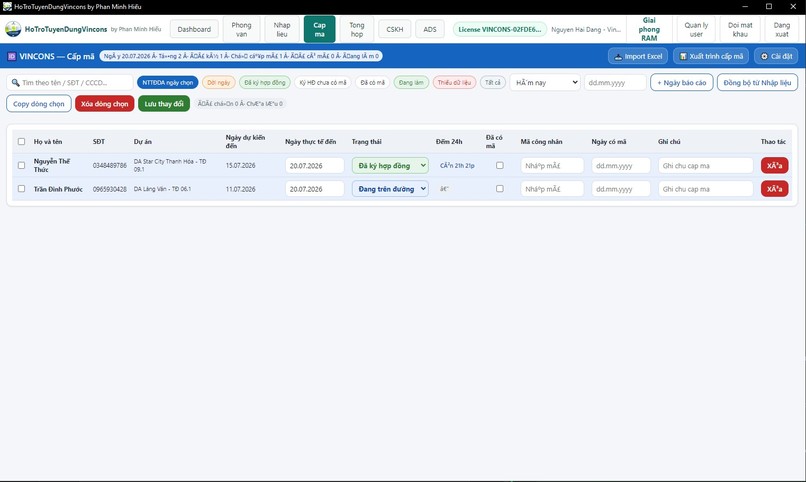Image resolution: width=806 pixels, height=482 pixels.
Task: Delete the Nguyễn Thế Thức row
Action: [775, 165]
